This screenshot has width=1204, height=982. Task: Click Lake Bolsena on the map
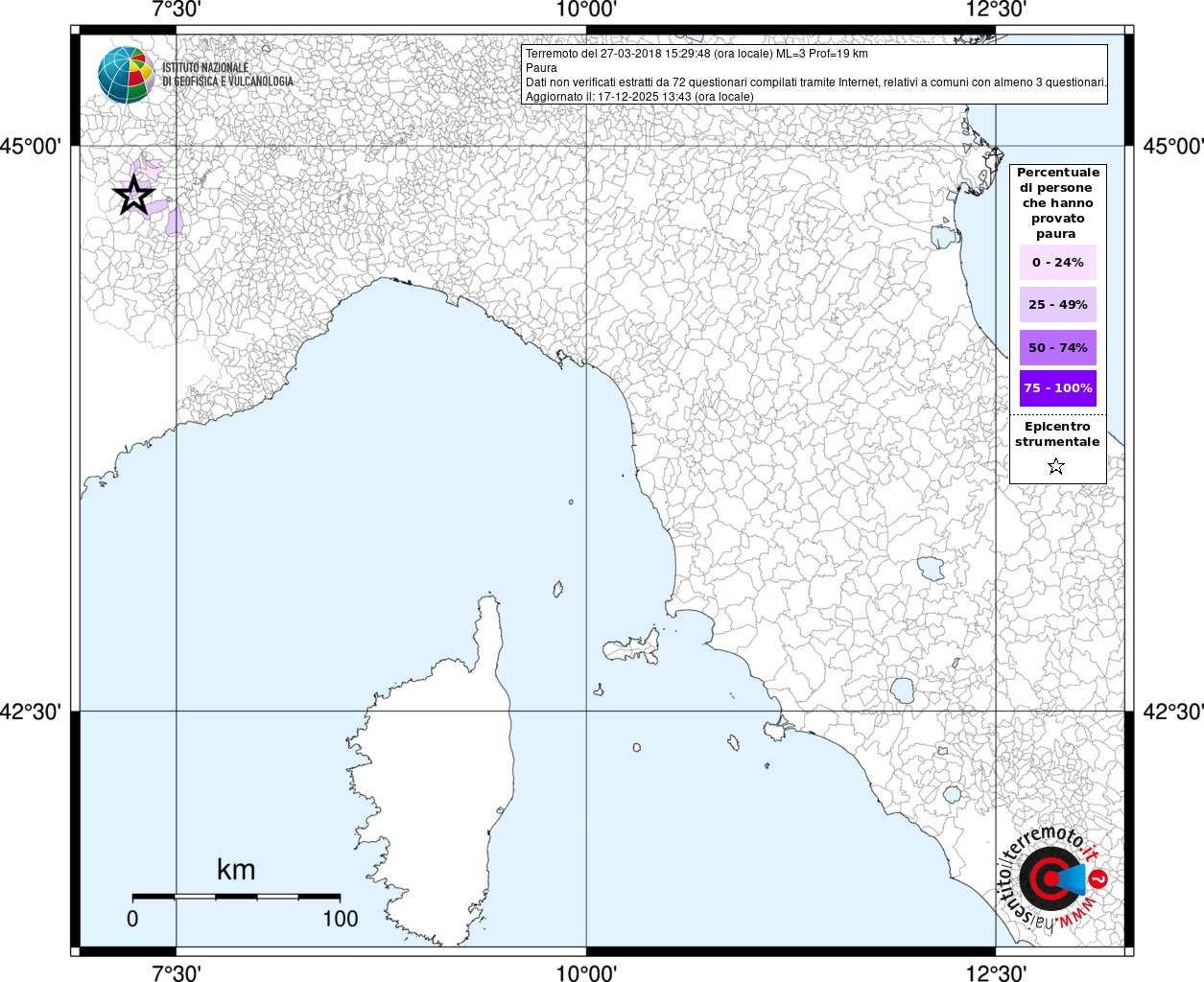pyautogui.click(x=902, y=690)
